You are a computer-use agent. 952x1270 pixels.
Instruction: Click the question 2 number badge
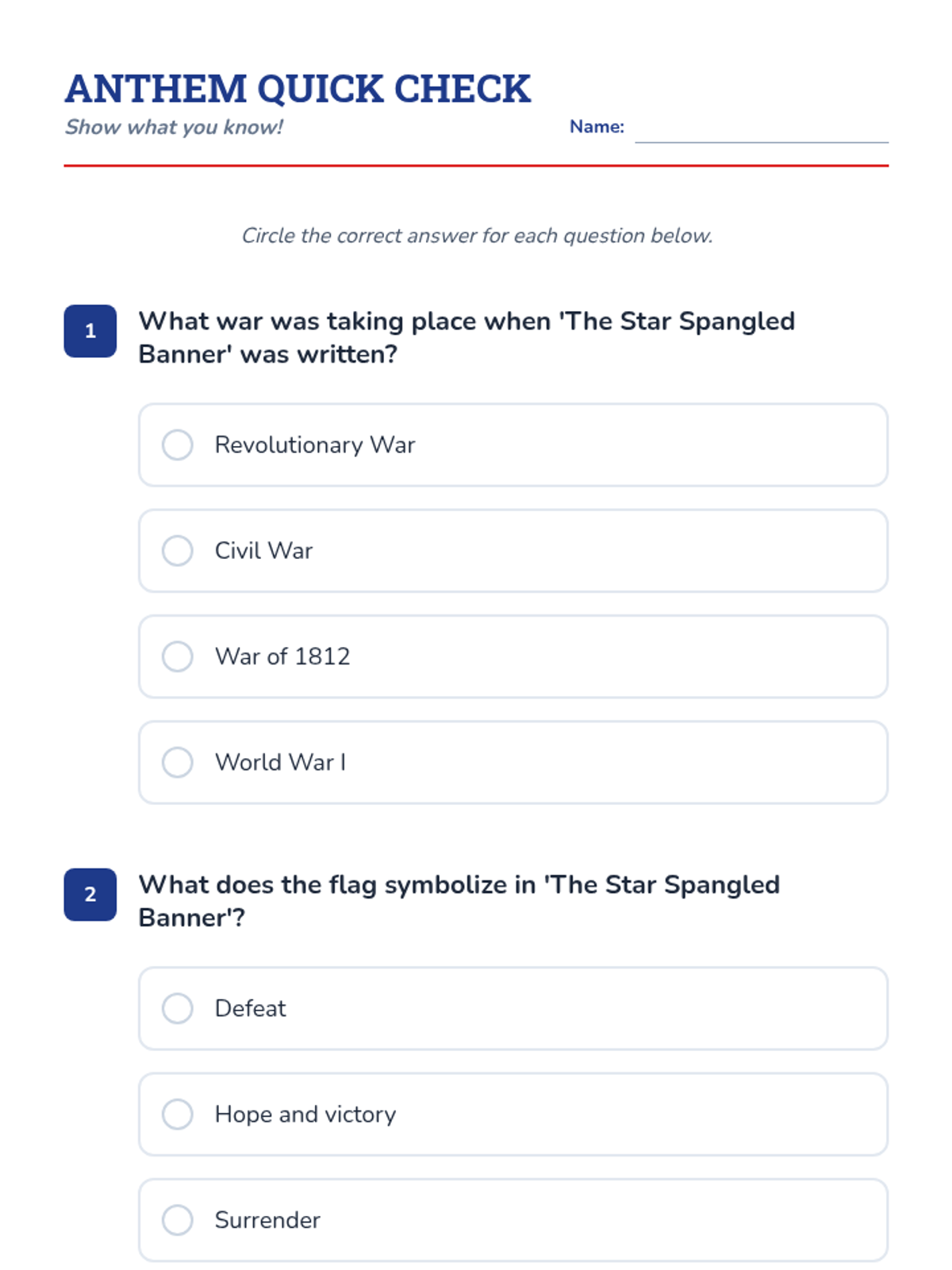[x=90, y=895]
